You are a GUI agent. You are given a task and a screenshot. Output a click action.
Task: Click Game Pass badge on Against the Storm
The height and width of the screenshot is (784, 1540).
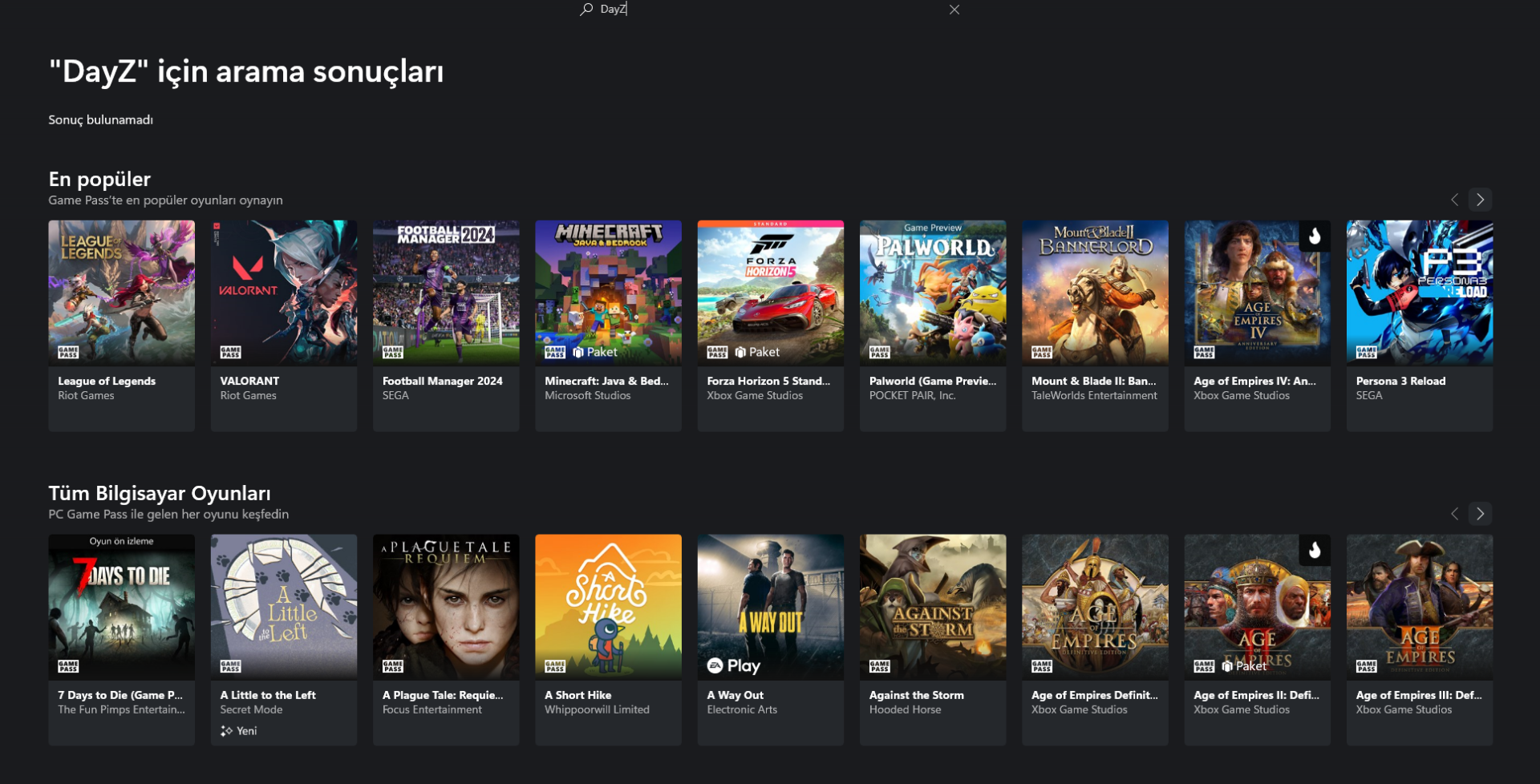coord(880,666)
